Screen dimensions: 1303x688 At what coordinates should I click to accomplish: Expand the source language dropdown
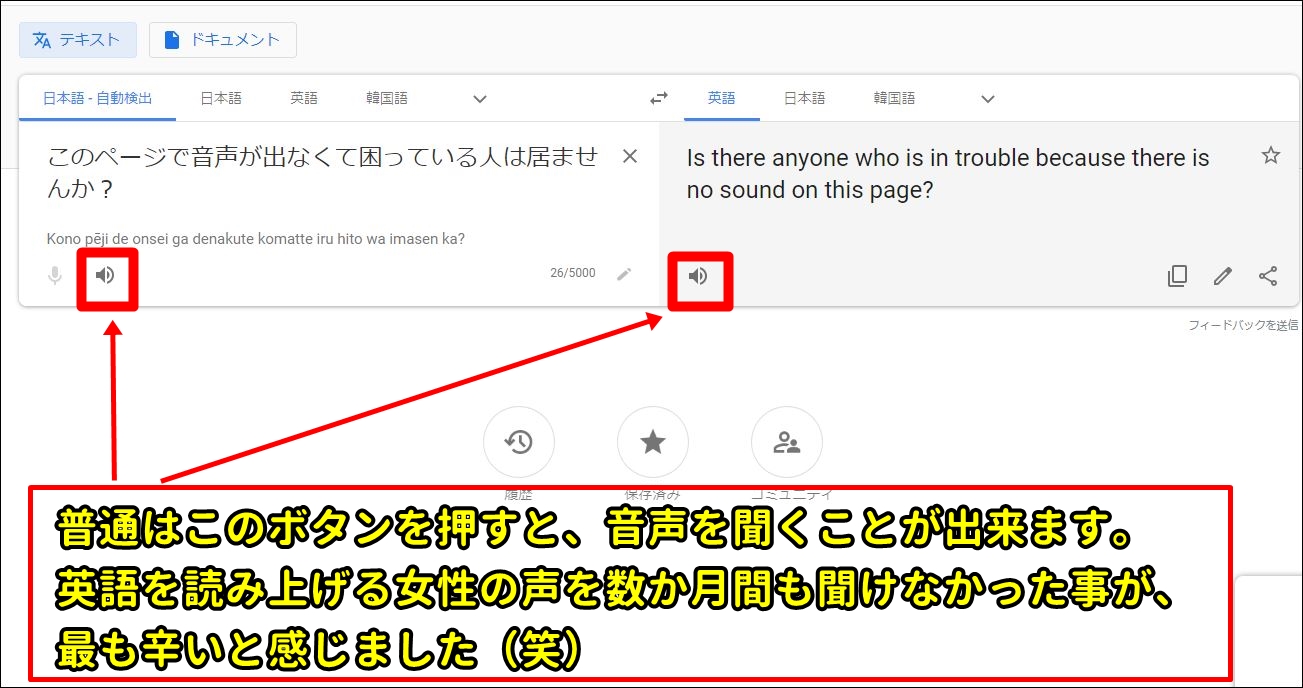click(x=480, y=99)
